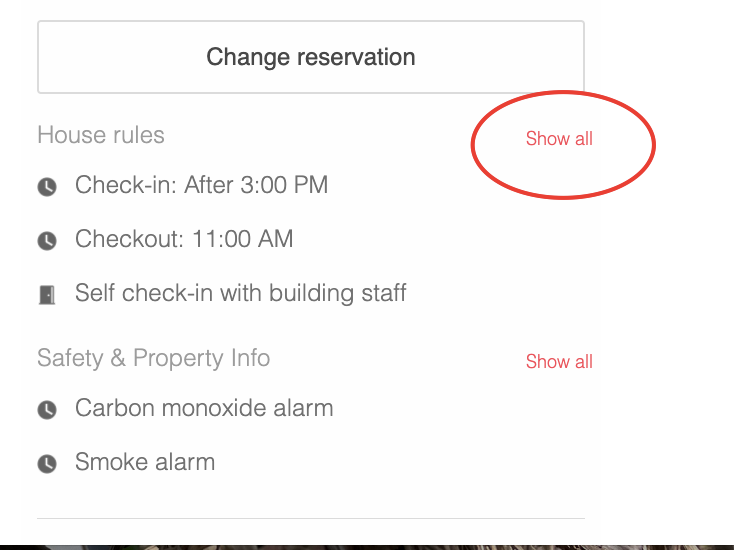Click the icon beside Smoke alarm
Viewport: 734px width, 550px height.
tap(47, 464)
